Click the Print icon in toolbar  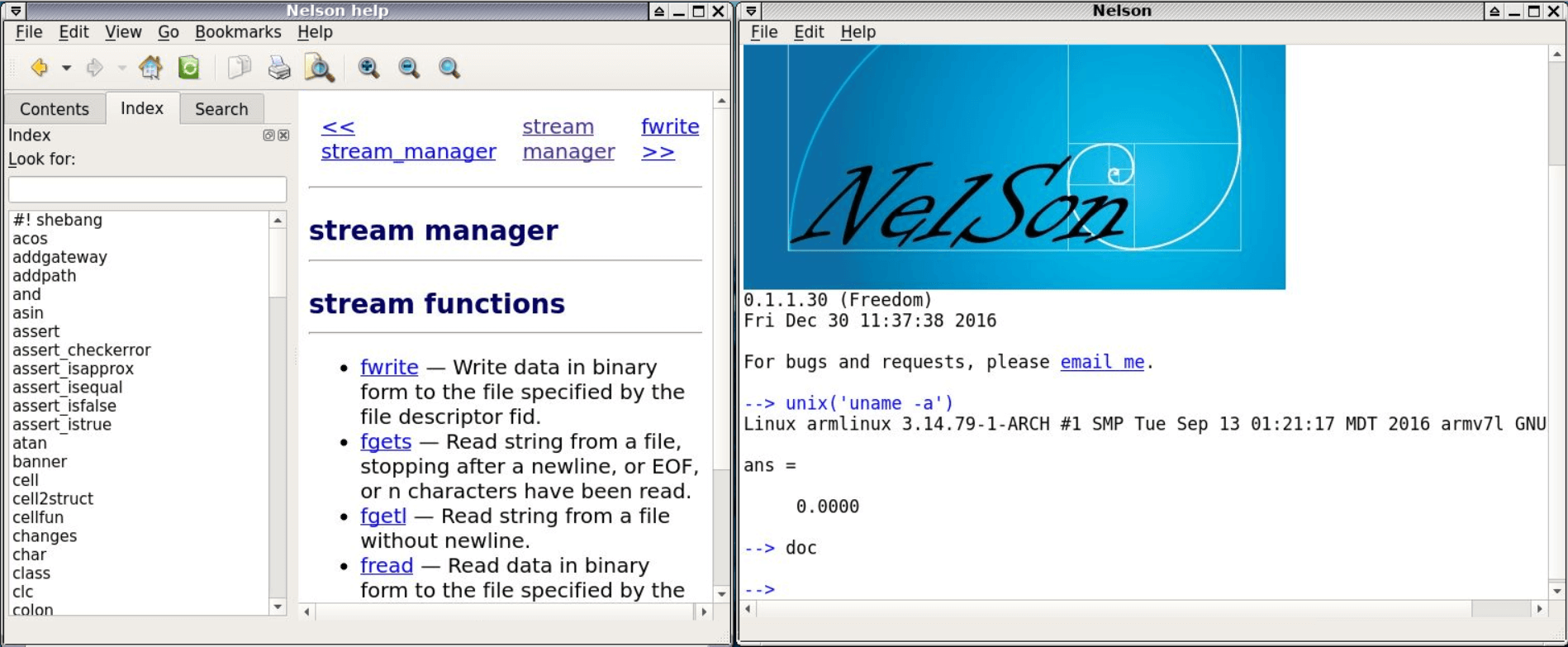tap(279, 68)
